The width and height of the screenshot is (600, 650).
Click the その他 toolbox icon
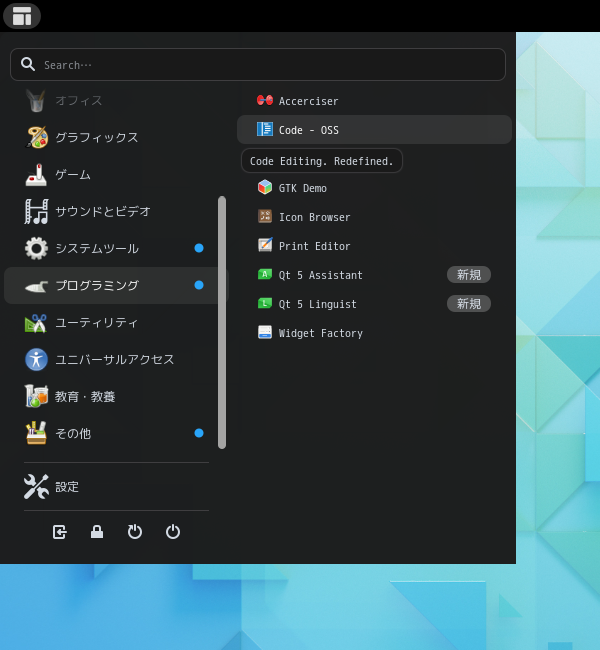coord(36,433)
